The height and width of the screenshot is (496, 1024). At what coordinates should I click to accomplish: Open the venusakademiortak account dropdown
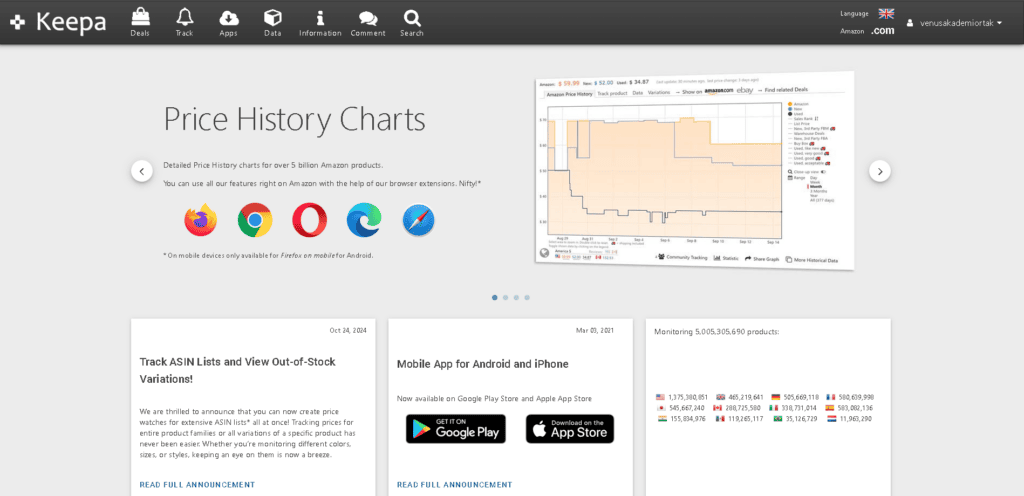click(954, 23)
